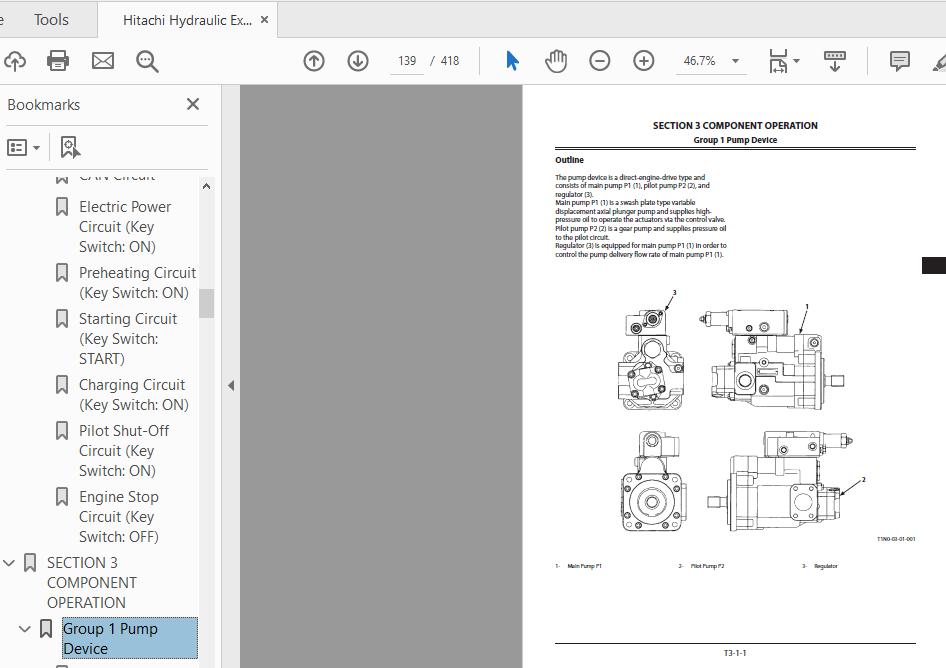Screen dimensions: 946x668
Task: Open Preheating Circuit (Key Switch: ON) bookmark
Action: tap(138, 282)
